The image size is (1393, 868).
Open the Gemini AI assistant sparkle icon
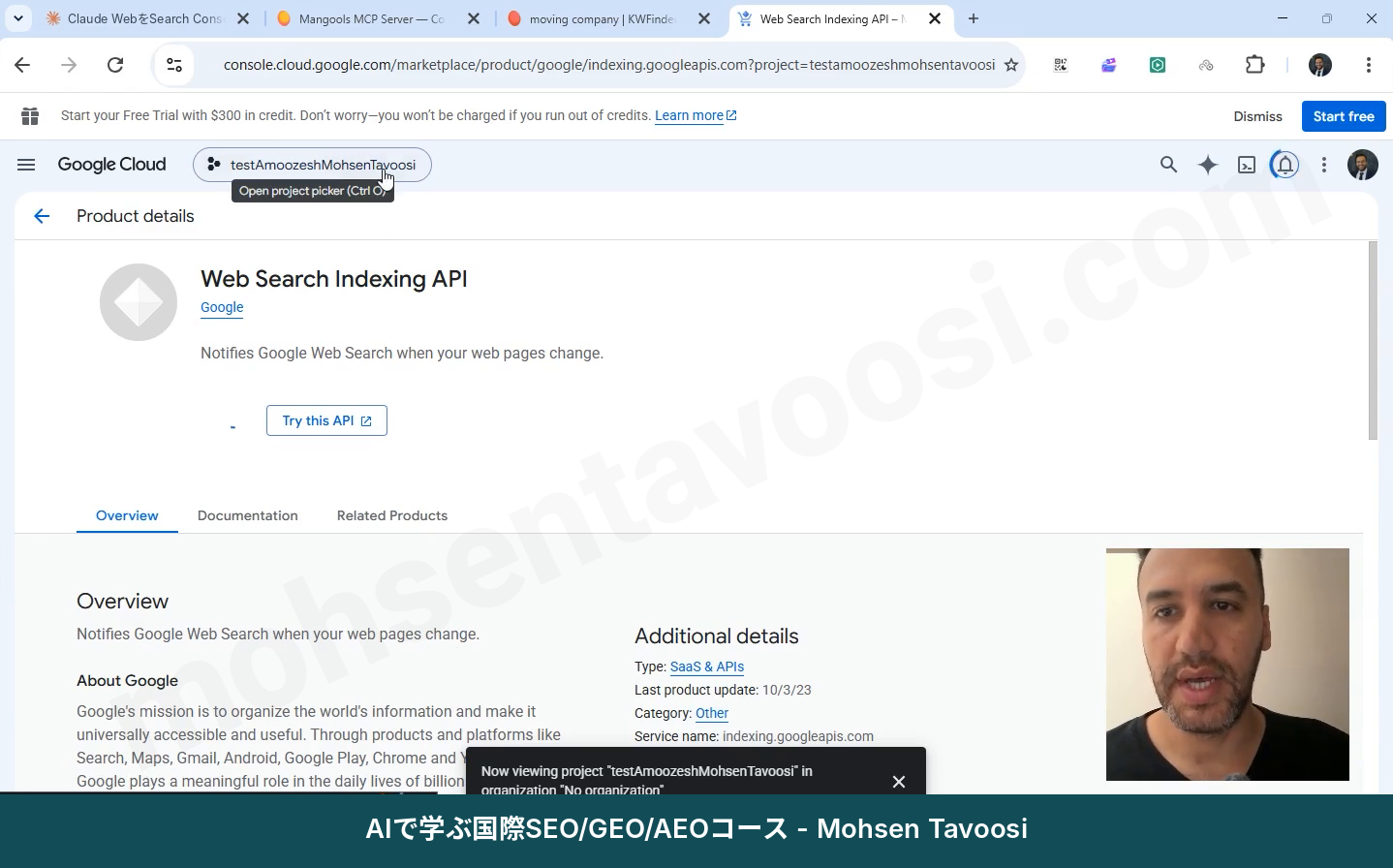pyautogui.click(x=1208, y=165)
